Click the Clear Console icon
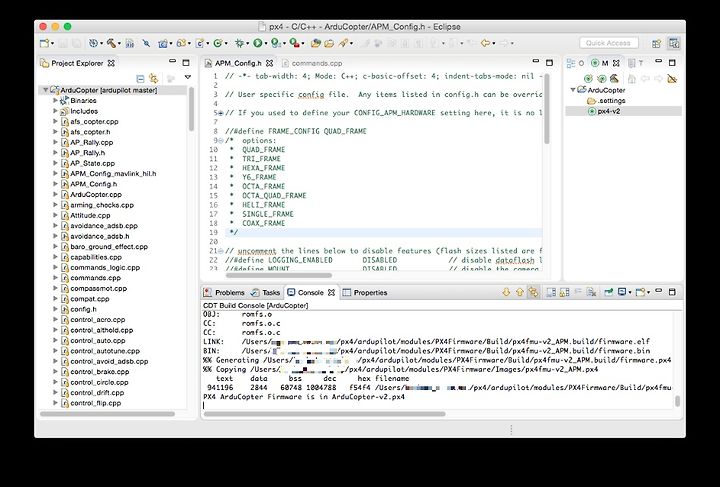The width and height of the screenshot is (720, 487). (x=591, y=292)
